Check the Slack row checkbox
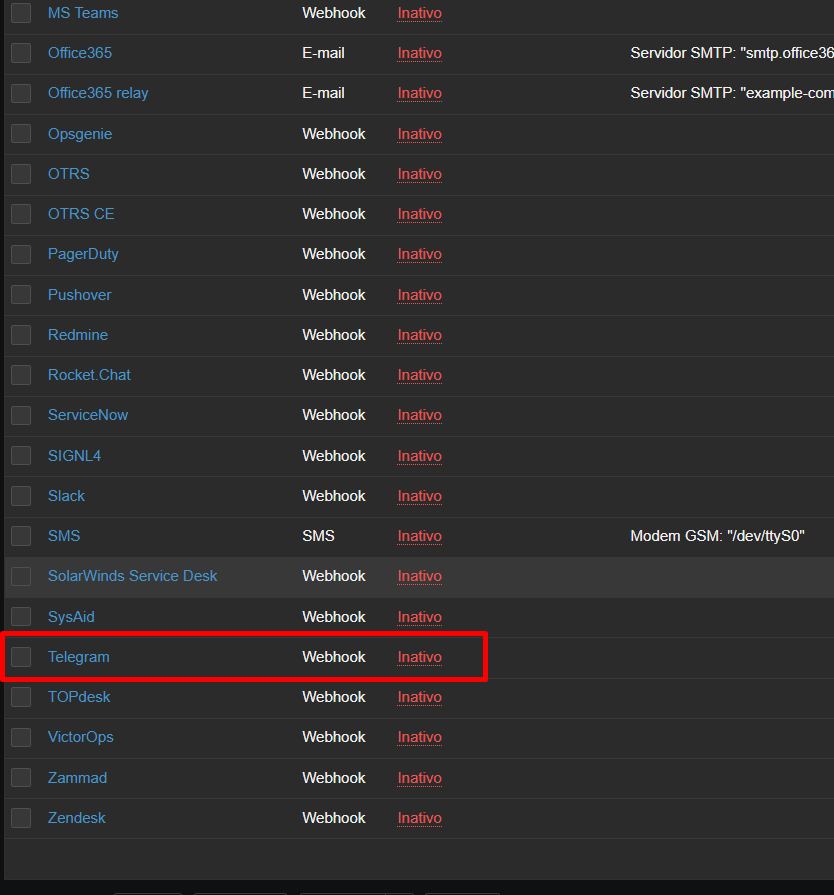 tap(21, 496)
